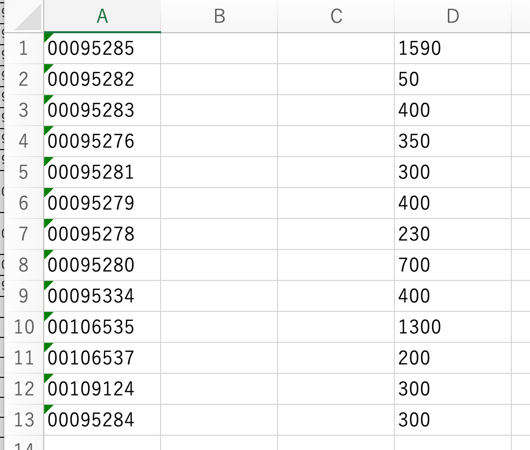Click empty cell C9

336,296
